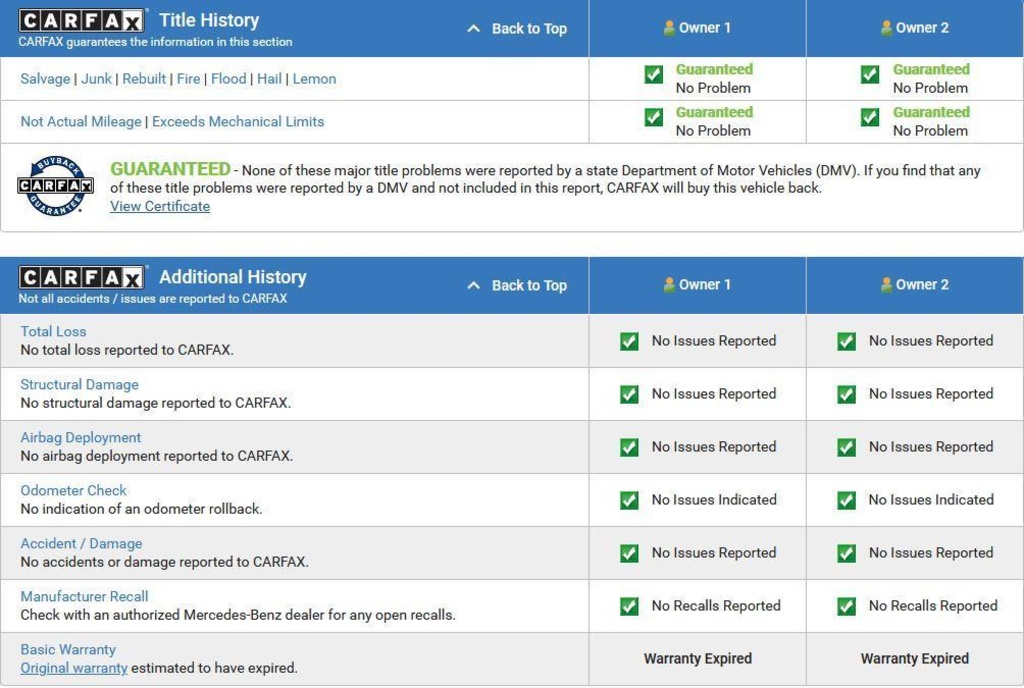The width and height of the screenshot is (1024, 688).
Task: Click Back to Top in Title History
Action: (518, 29)
